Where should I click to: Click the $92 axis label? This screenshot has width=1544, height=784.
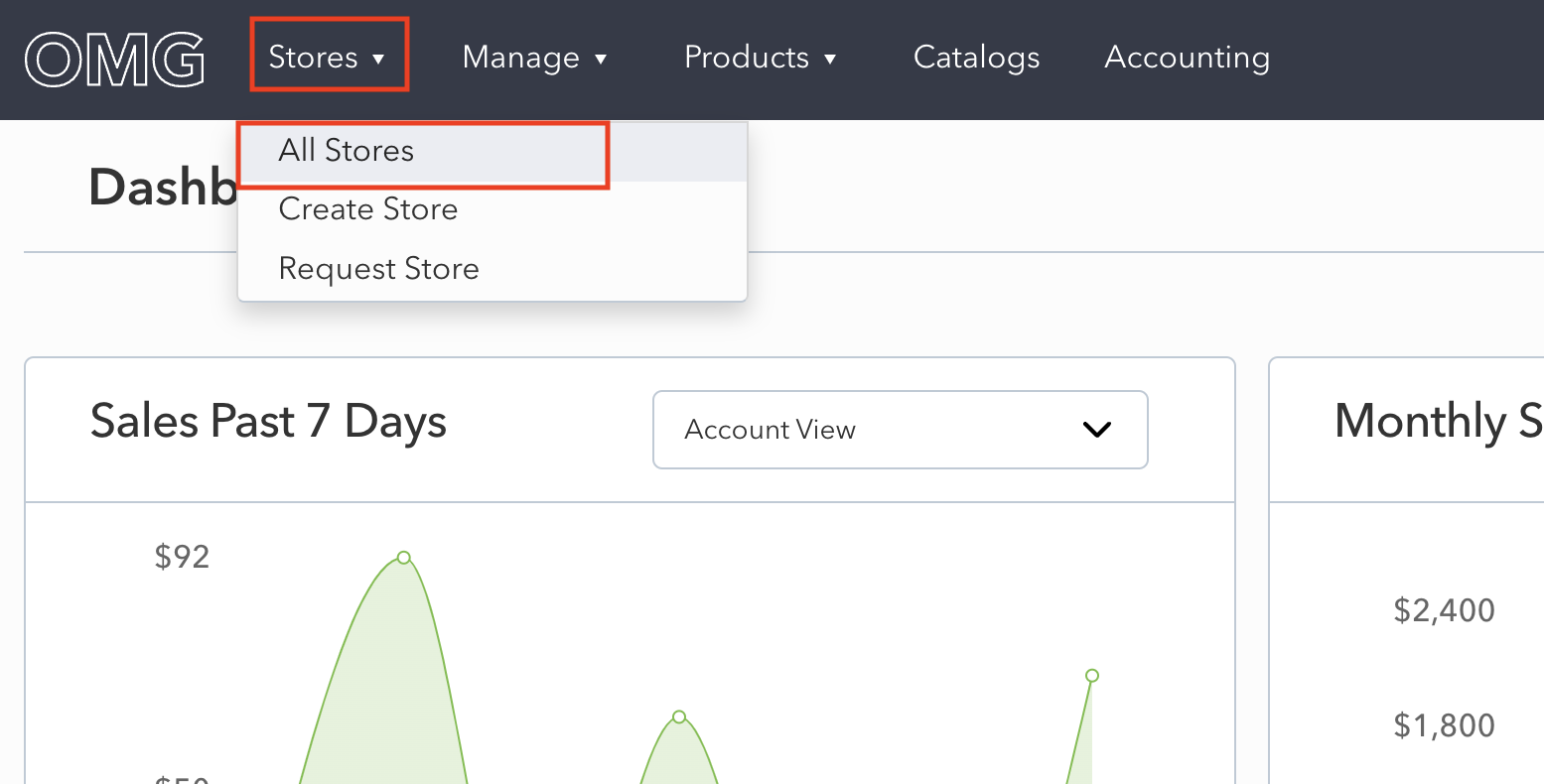(183, 557)
